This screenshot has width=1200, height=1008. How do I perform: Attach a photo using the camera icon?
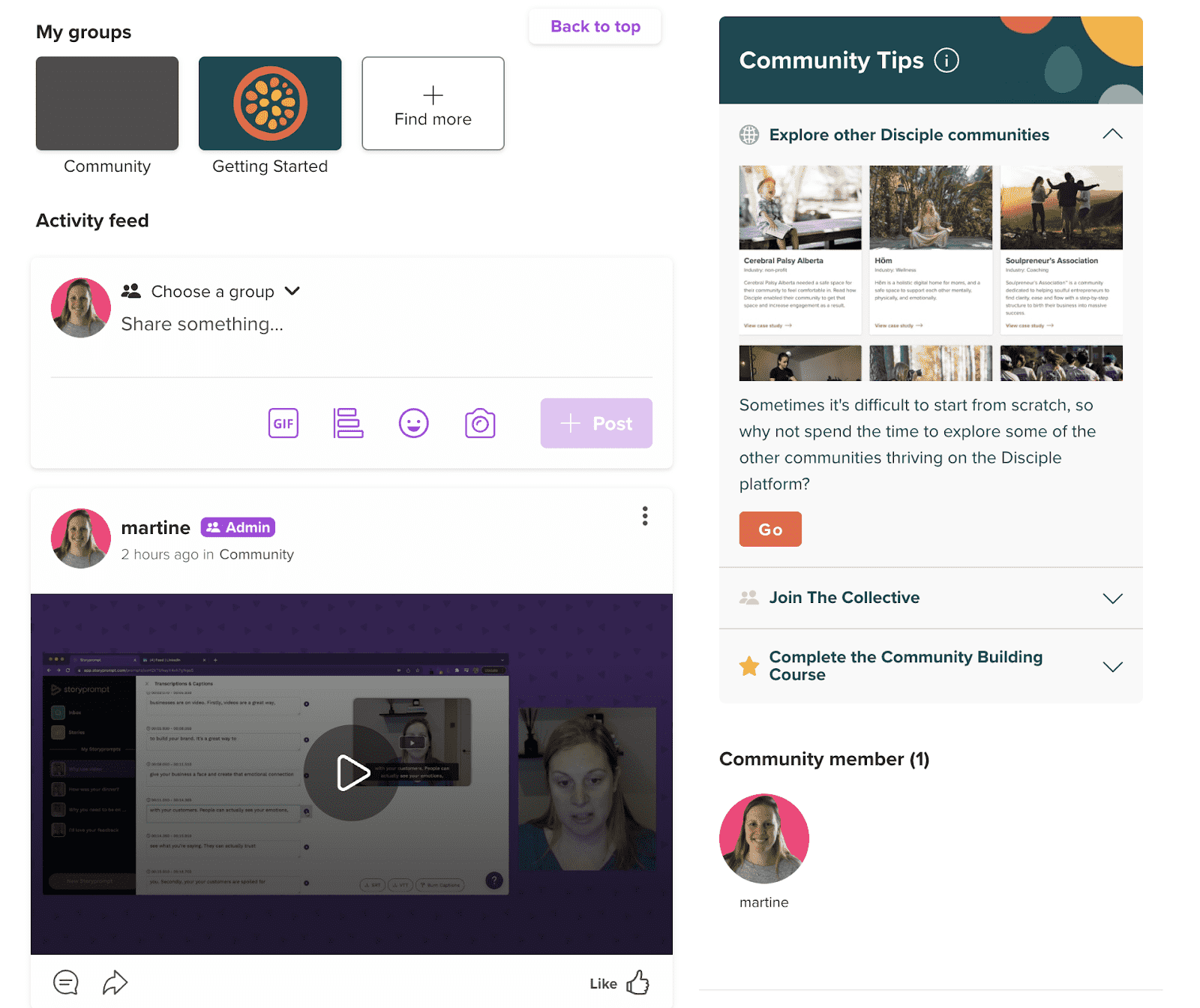point(480,423)
